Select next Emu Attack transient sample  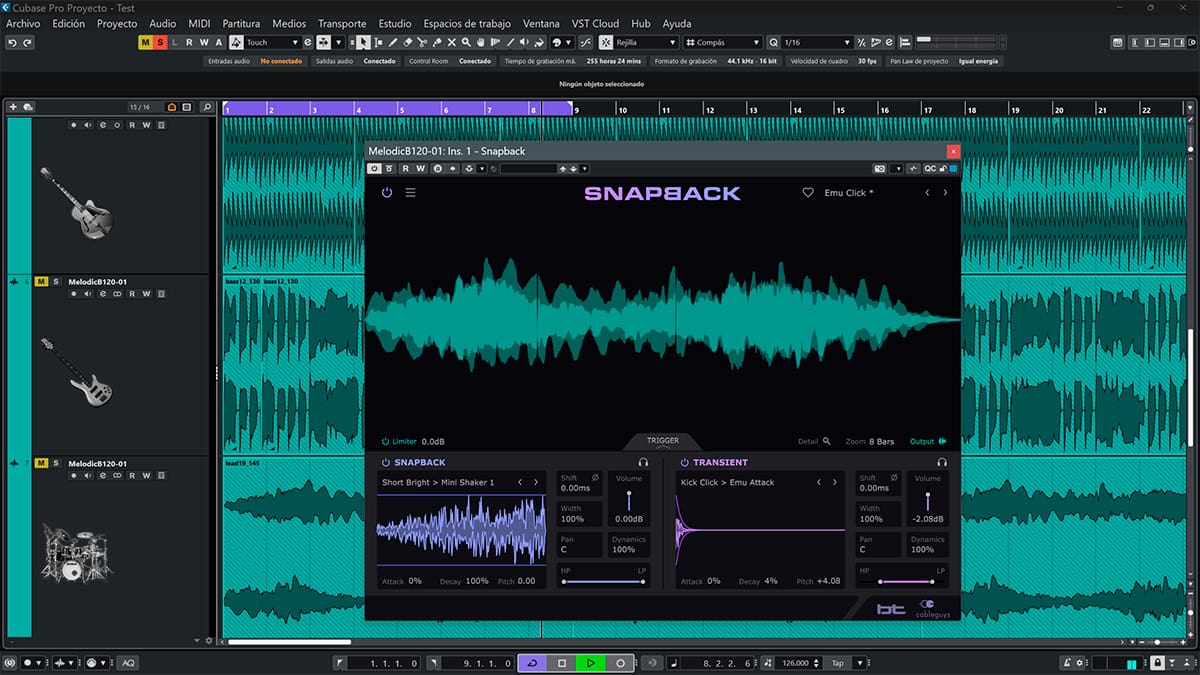(835, 482)
